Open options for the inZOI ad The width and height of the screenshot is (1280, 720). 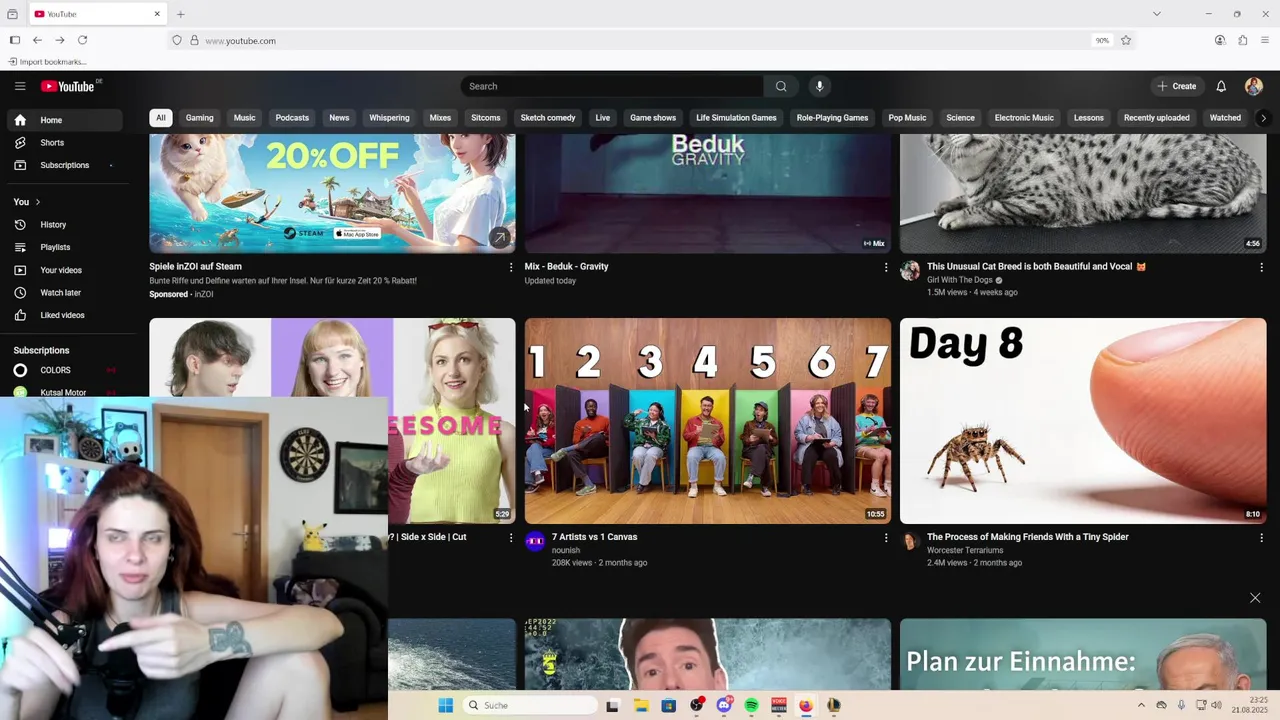pyautogui.click(x=511, y=267)
